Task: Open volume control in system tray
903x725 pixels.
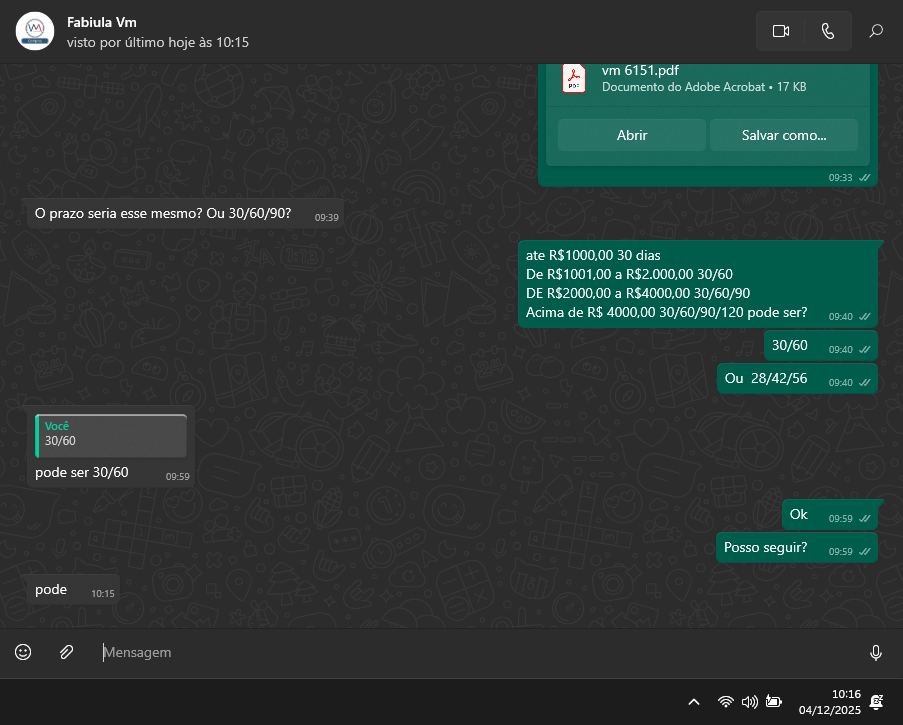Action: click(749, 702)
